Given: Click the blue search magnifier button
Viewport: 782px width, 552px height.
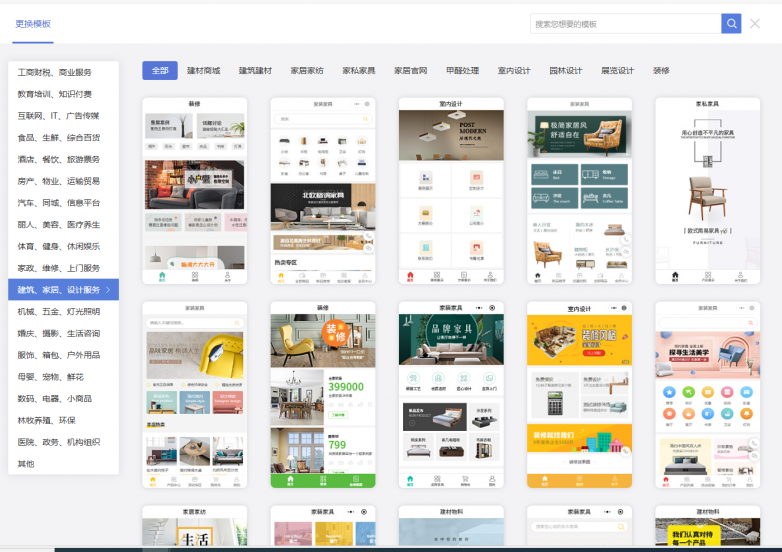Looking at the screenshot, I should [x=731, y=23].
